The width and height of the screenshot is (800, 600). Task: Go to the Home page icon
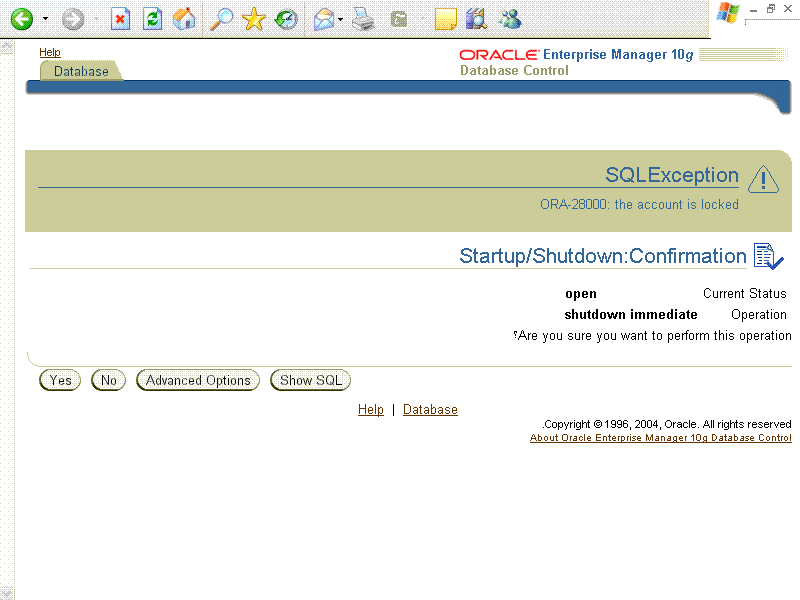184,19
